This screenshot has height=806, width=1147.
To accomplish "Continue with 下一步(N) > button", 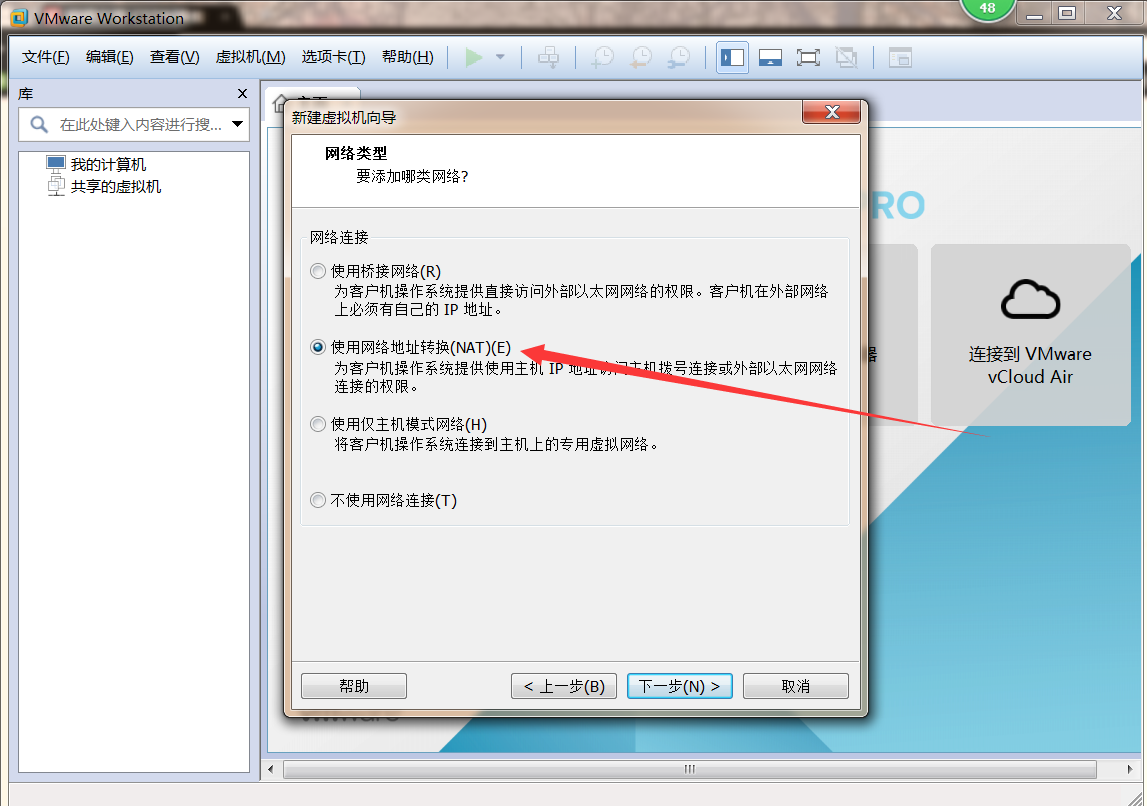I will coord(680,686).
